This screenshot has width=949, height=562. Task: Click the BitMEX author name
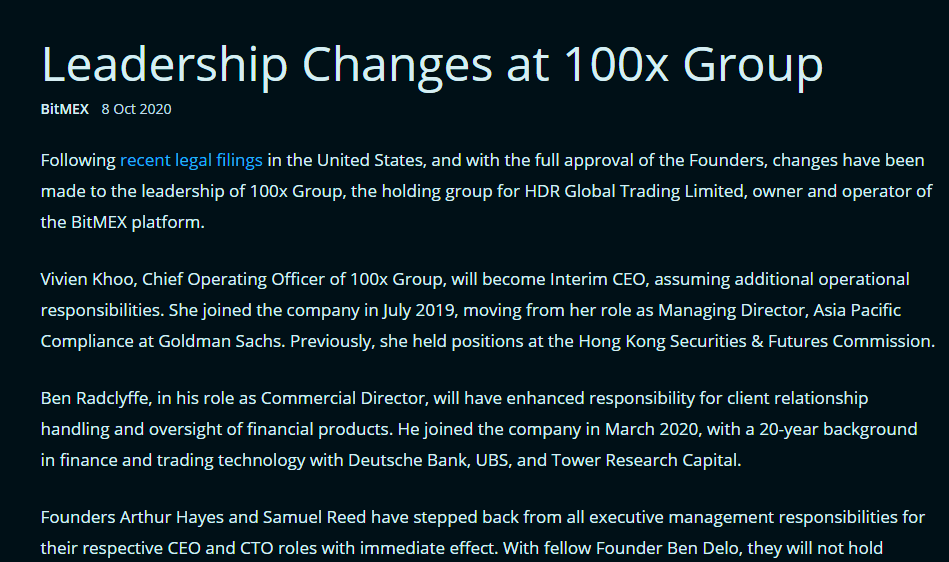tap(65, 109)
